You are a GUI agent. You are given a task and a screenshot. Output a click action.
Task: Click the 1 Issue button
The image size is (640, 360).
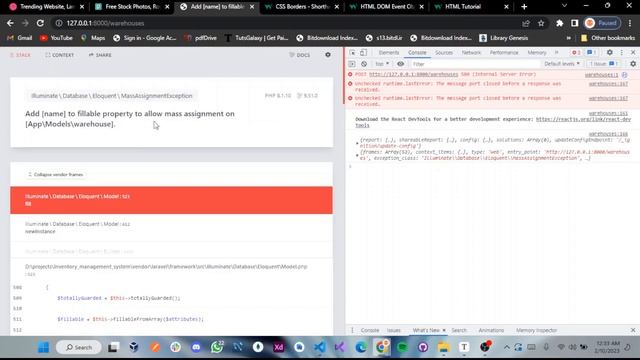[603, 64]
